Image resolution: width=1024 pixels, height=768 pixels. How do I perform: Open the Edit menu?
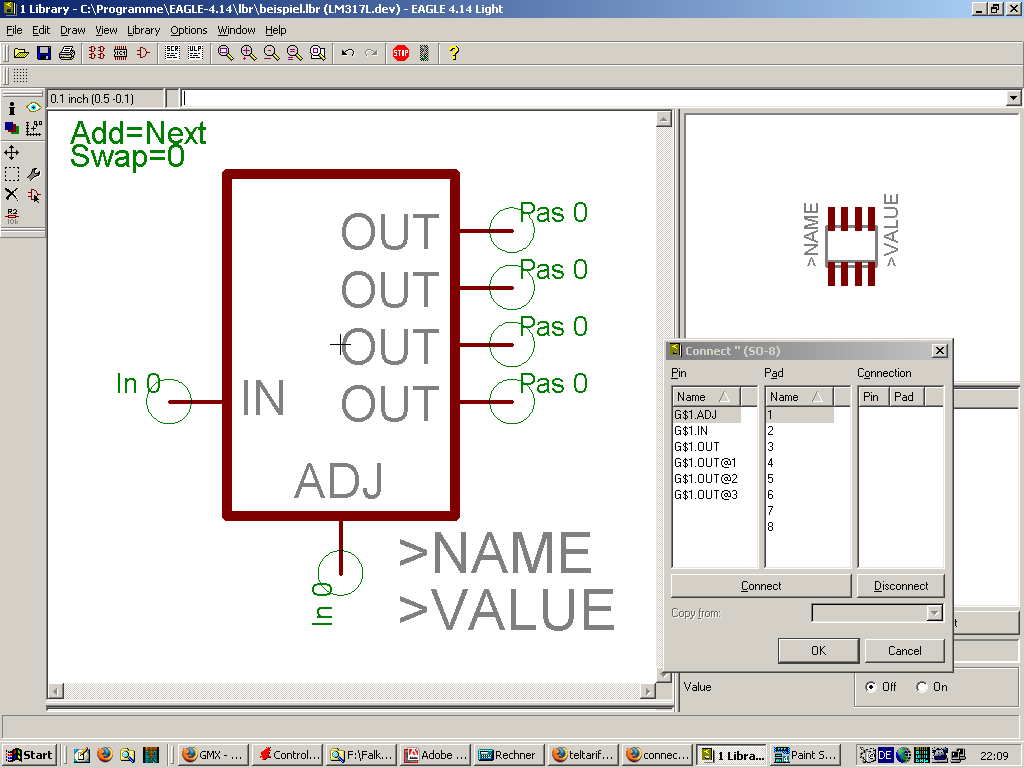[x=41, y=30]
